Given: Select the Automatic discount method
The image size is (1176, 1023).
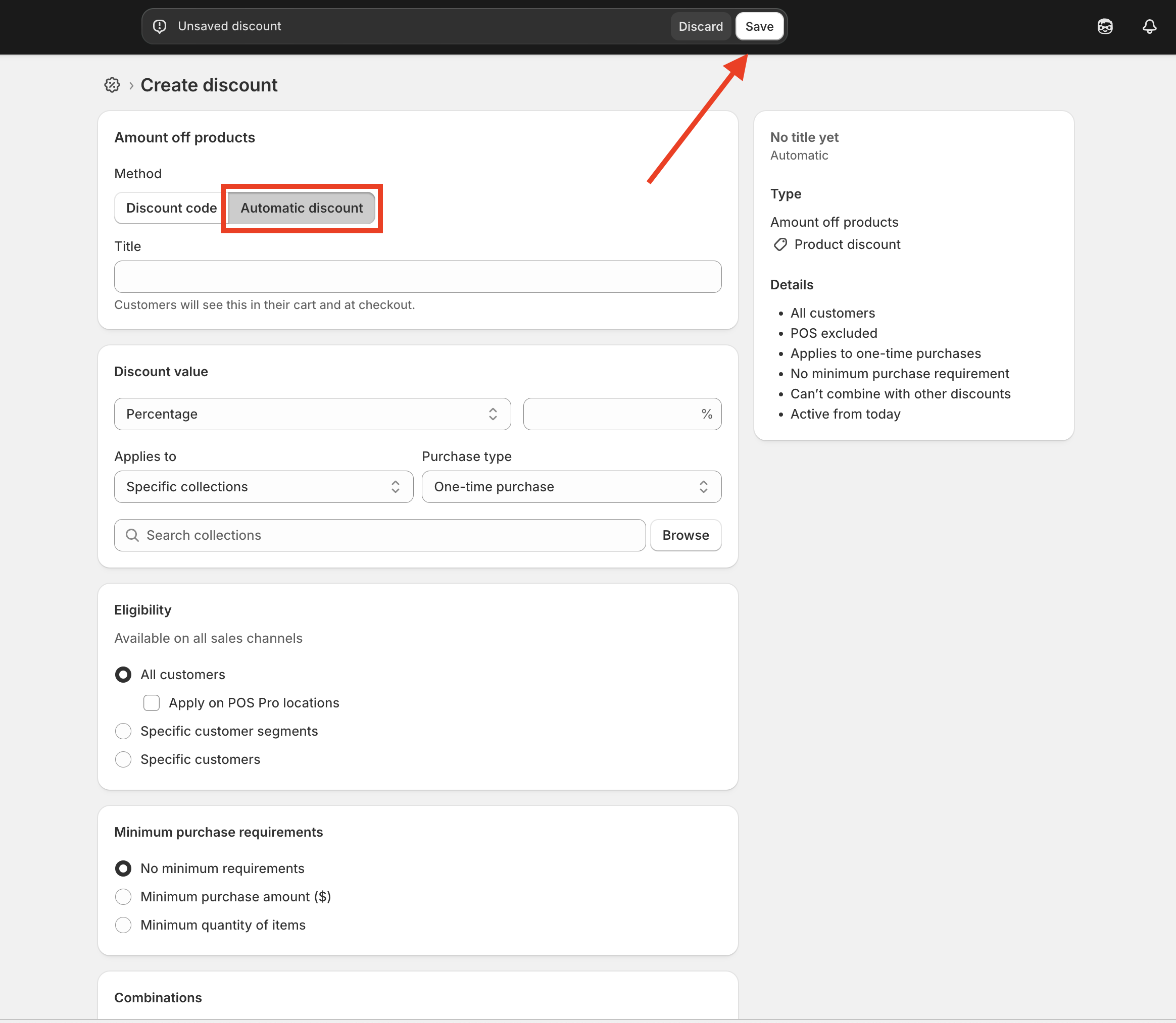Looking at the screenshot, I should pyautogui.click(x=302, y=208).
